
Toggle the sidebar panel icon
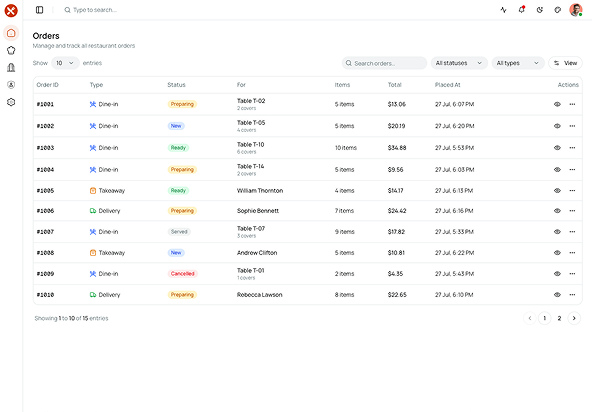tap(39, 10)
